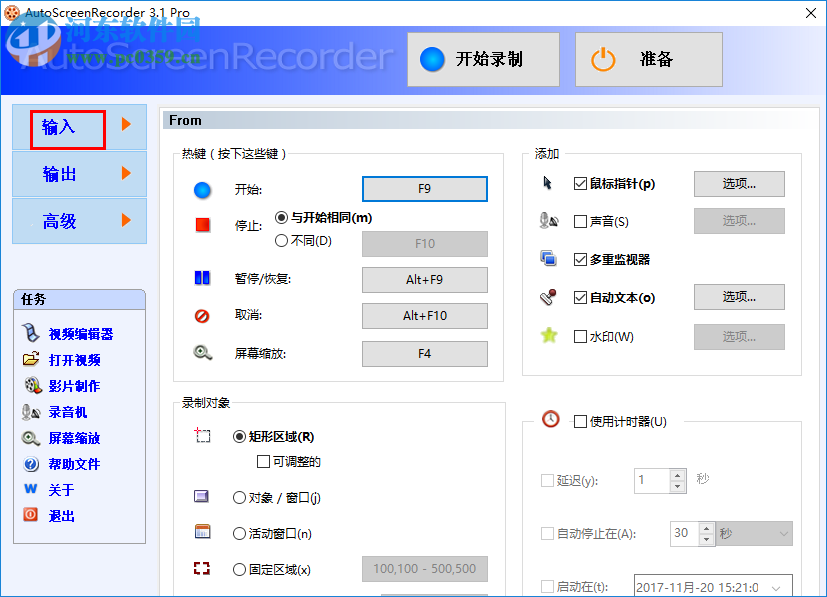Click the multiple monitors icon beside 多重监视器
This screenshot has height=597, width=827.
click(x=548, y=257)
